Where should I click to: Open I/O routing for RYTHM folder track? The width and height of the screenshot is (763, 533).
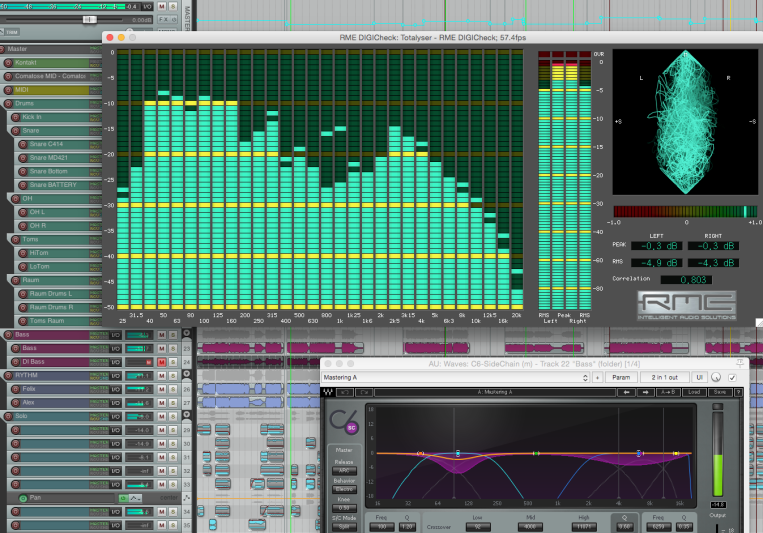pyautogui.click(x=115, y=376)
